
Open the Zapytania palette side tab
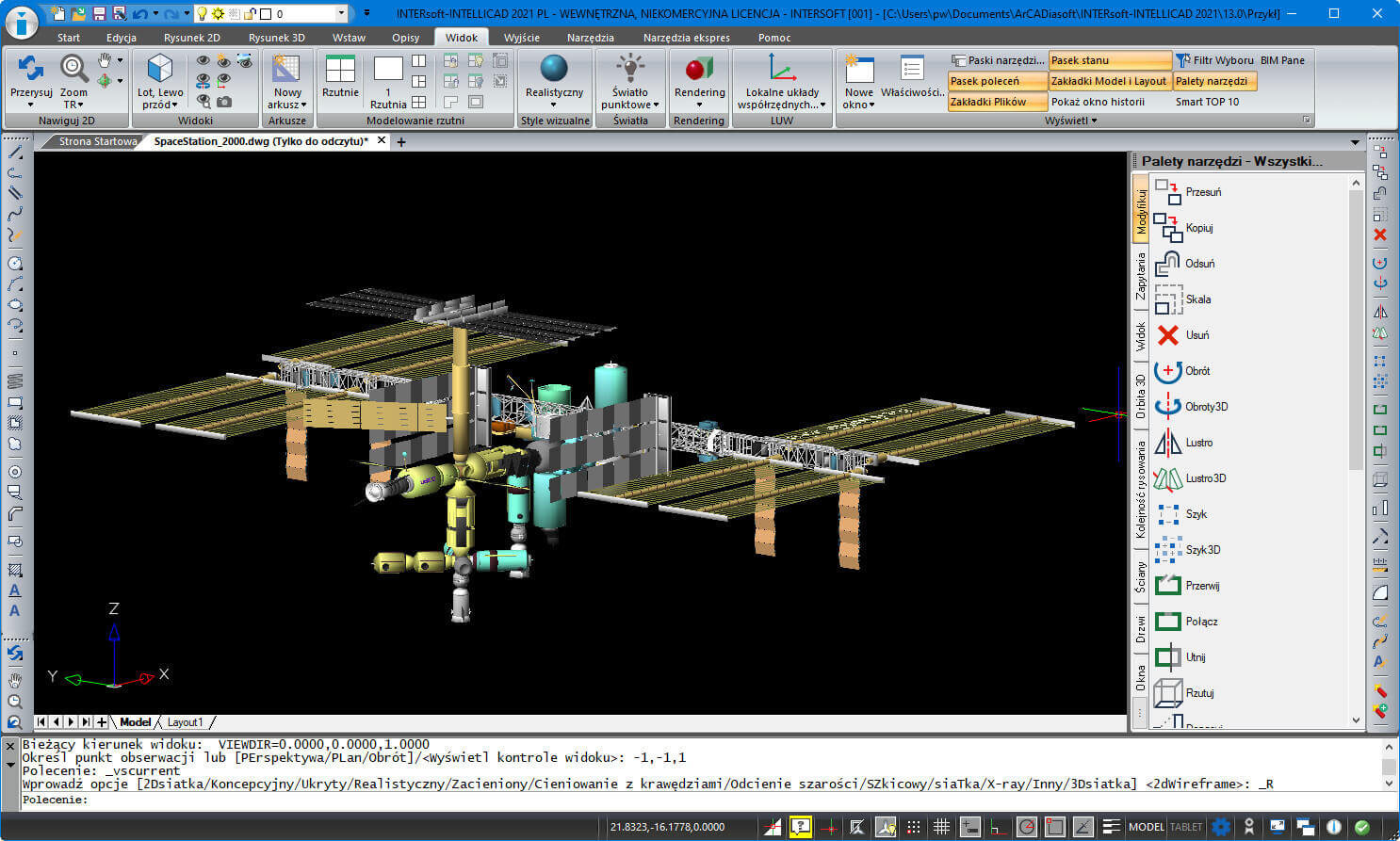[x=1141, y=275]
